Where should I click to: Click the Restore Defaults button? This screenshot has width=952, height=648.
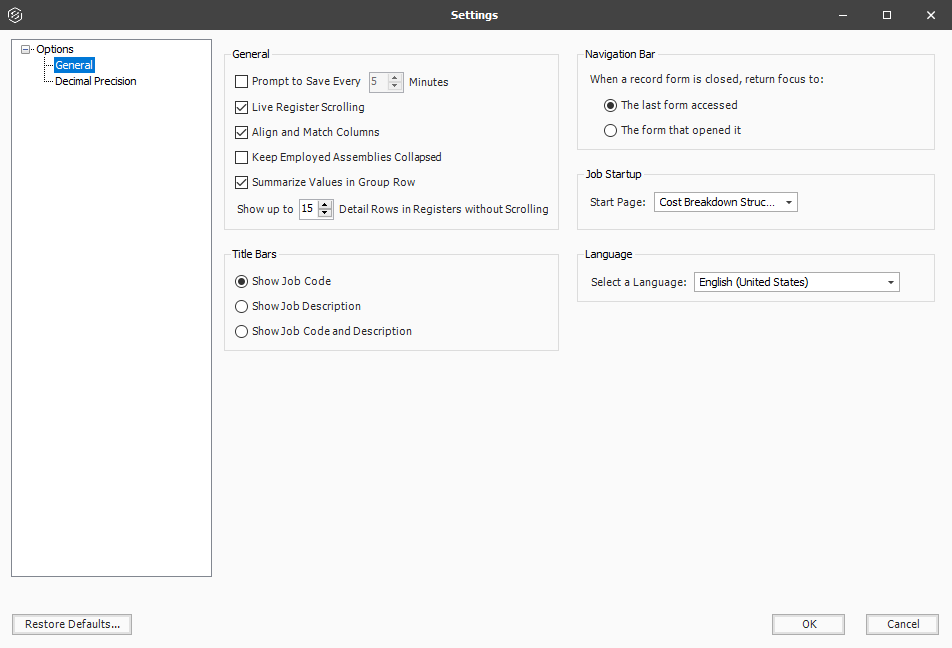pos(72,624)
